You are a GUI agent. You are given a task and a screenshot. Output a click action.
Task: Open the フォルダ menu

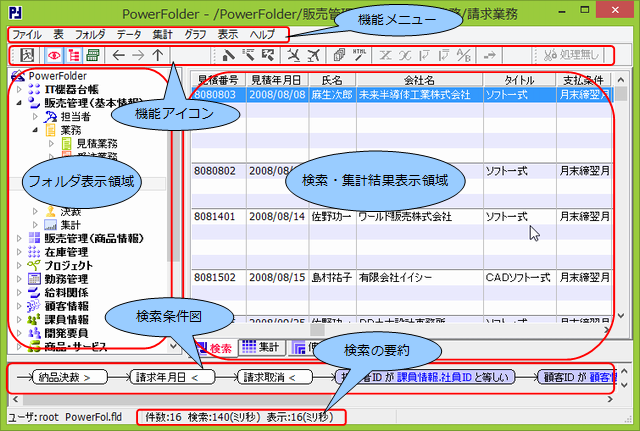tap(90, 35)
